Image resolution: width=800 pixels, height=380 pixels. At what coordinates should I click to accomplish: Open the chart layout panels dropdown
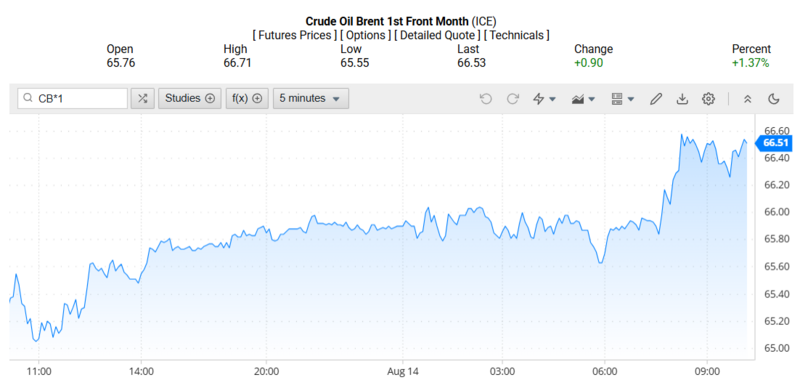click(622, 99)
